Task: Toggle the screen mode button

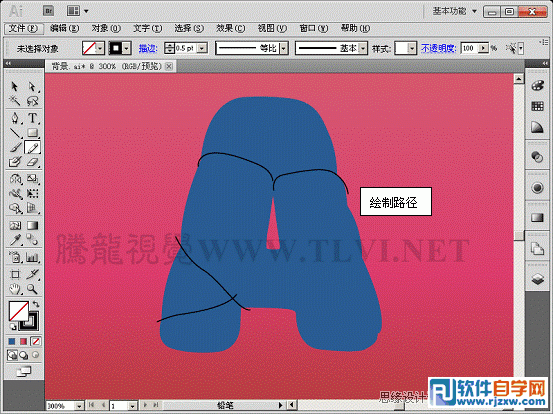Action: (x=24, y=371)
